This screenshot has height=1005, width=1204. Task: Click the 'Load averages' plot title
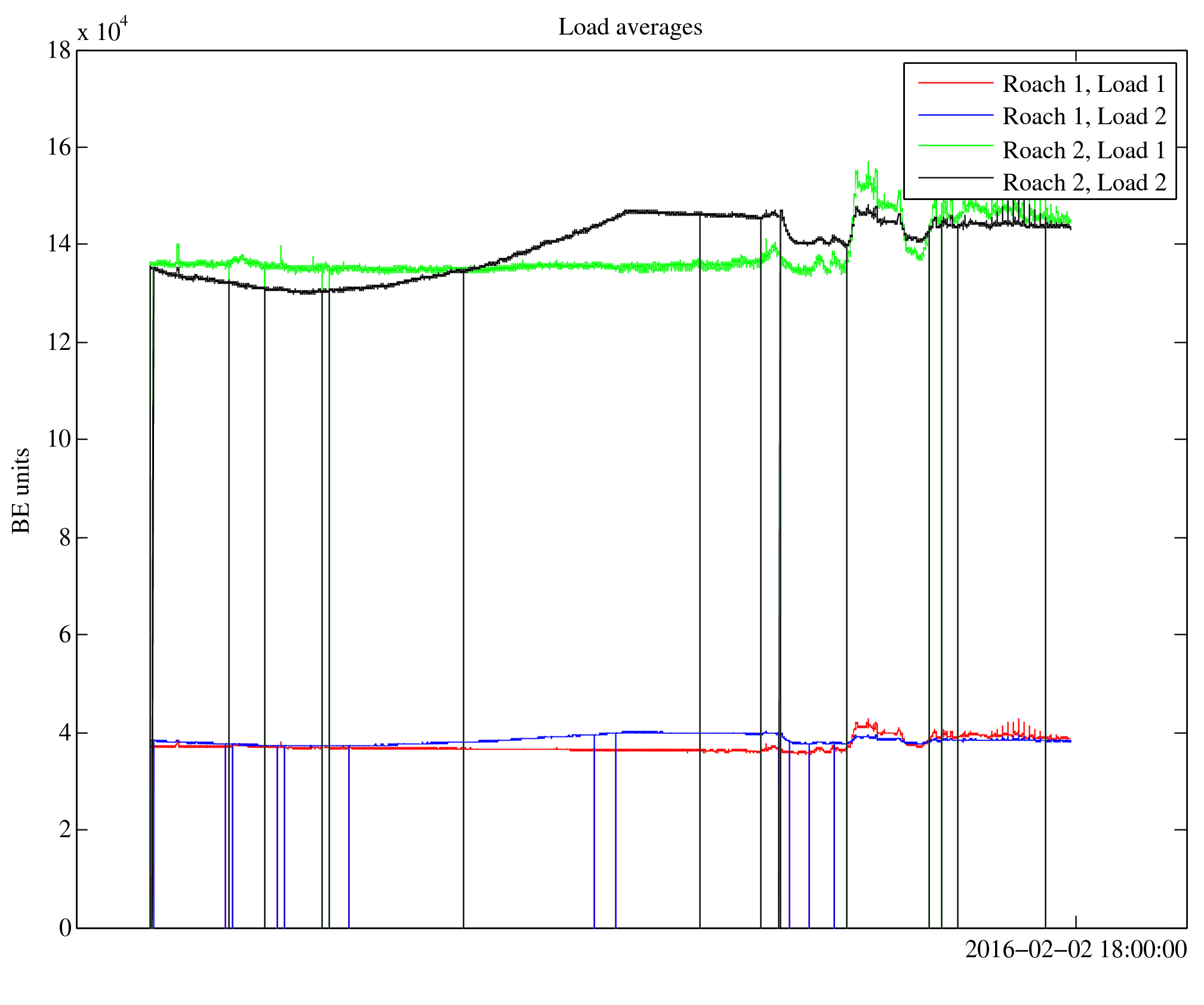click(630, 27)
